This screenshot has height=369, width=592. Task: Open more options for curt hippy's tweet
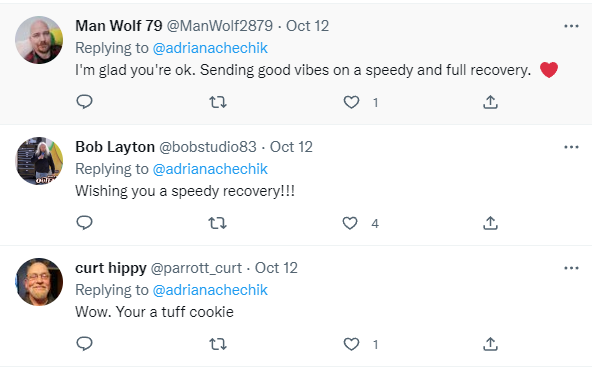[571, 268]
